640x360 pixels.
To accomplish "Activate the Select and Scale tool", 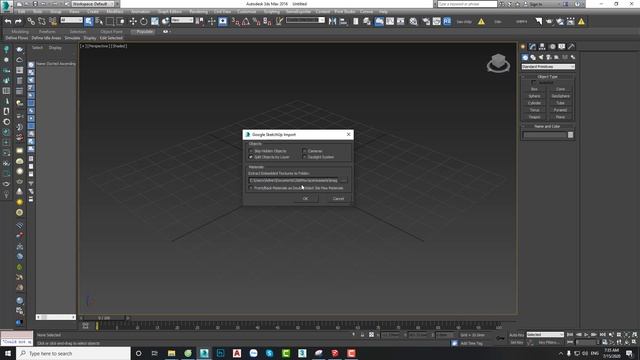I will pyautogui.click(x=155, y=21).
